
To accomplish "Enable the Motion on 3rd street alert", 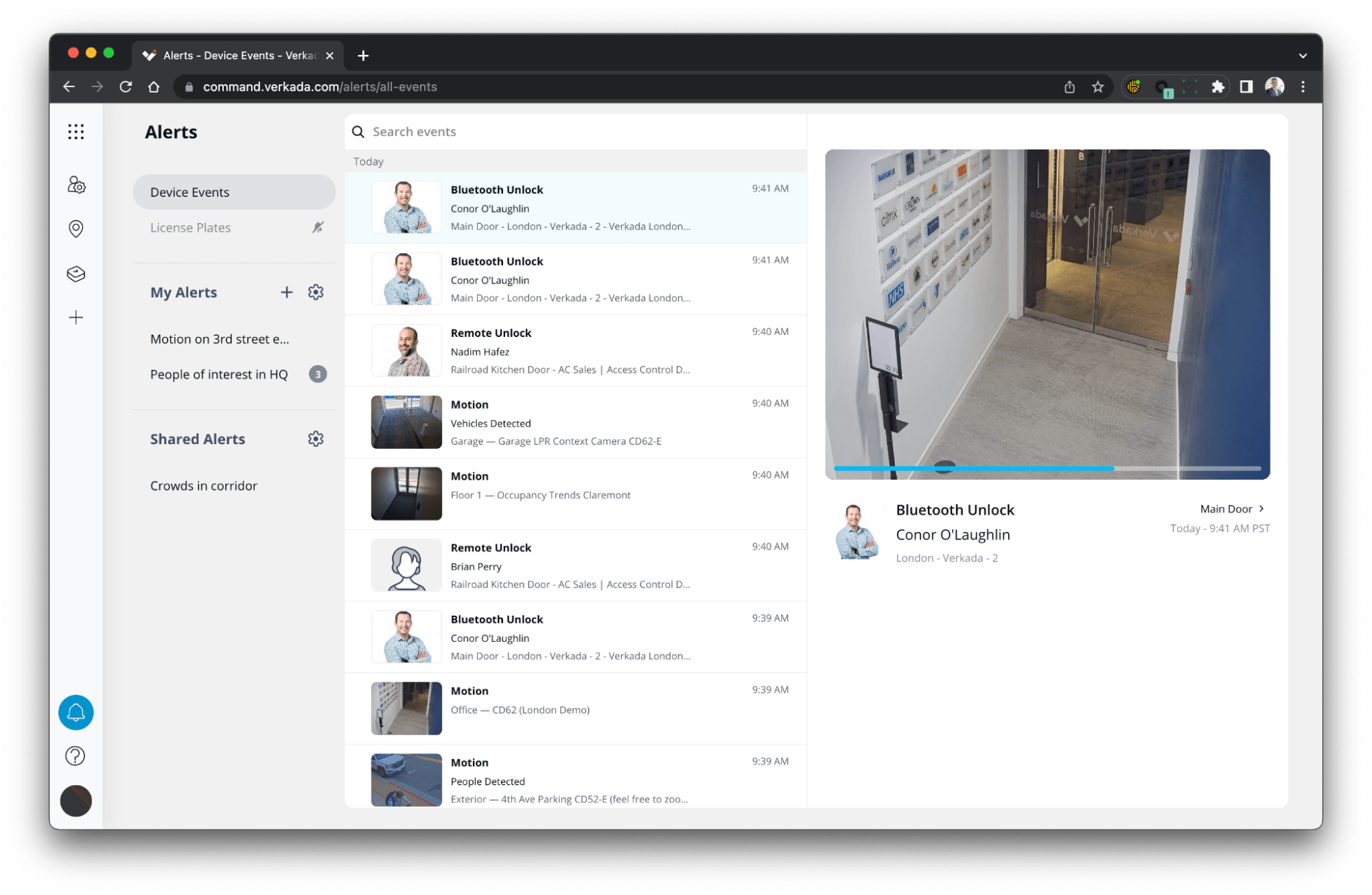I will click(220, 338).
